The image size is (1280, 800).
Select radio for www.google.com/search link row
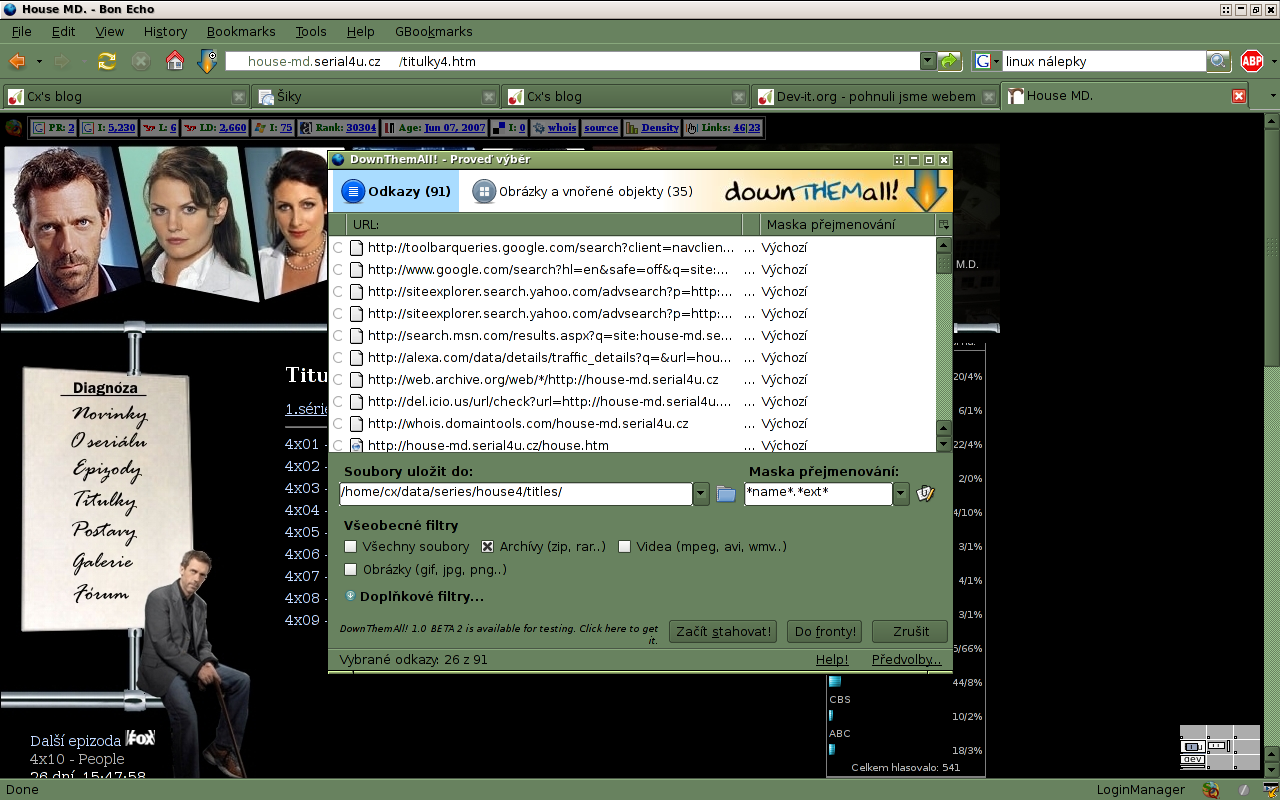pyautogui.click(x=338, y=270)
